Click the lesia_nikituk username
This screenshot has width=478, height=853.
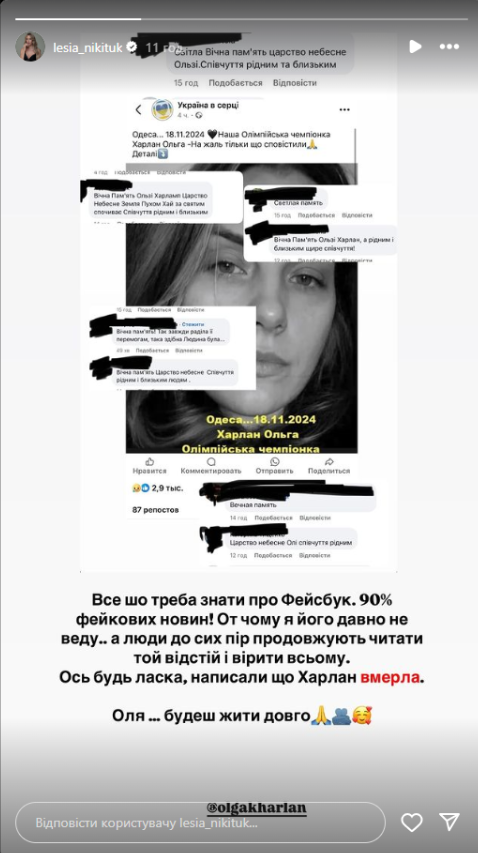(x=89, y=47)
